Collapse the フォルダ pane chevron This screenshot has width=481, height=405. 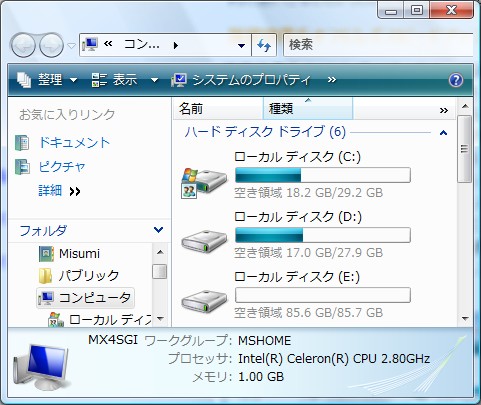point(158,230)
